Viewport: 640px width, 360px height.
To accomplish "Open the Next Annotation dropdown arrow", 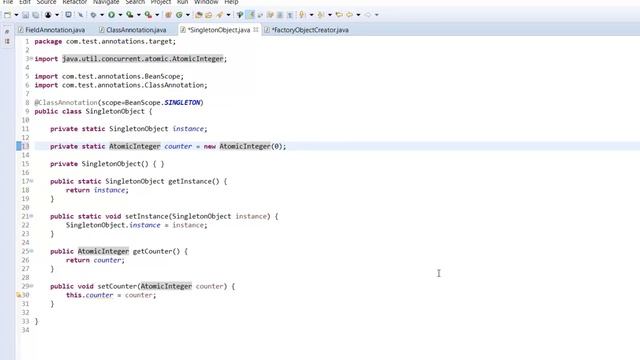I will [311, 15].
